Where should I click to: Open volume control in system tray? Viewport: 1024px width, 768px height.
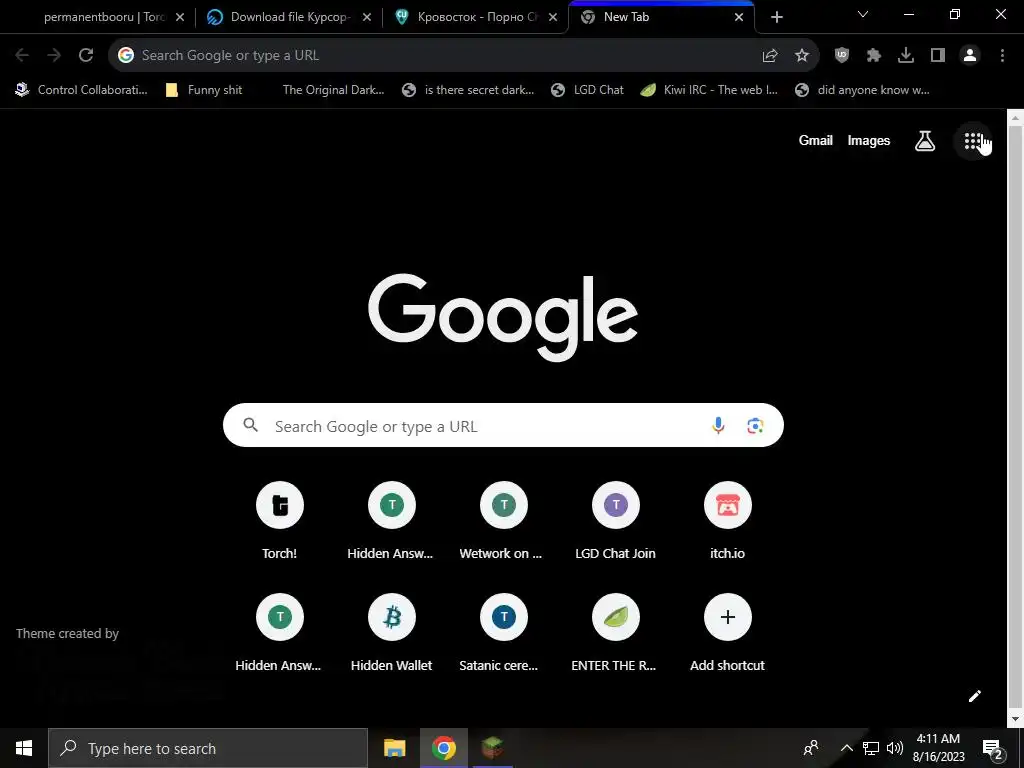point(895,748)
